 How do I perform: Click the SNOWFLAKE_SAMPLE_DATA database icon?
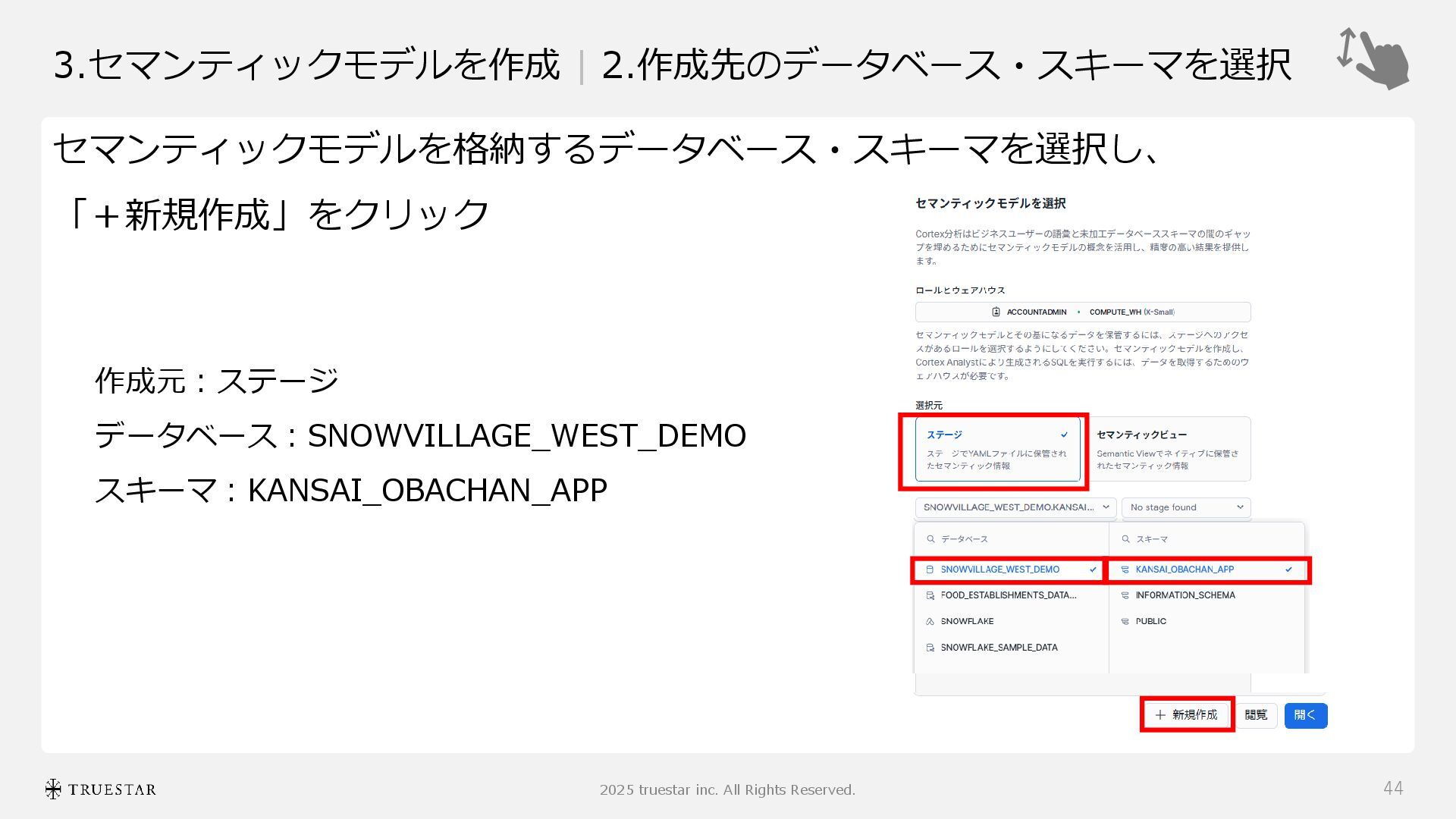tap(930, 648)
